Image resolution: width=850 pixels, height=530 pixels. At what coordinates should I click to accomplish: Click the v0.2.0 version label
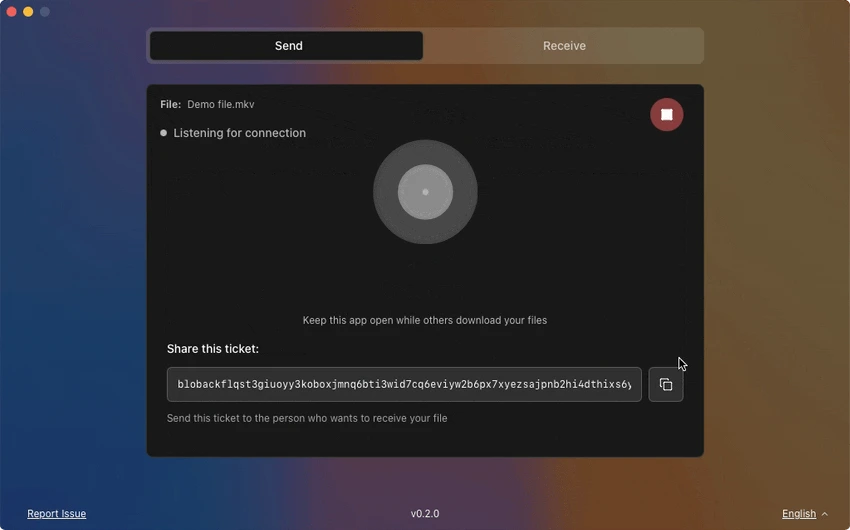pos(425,514)
